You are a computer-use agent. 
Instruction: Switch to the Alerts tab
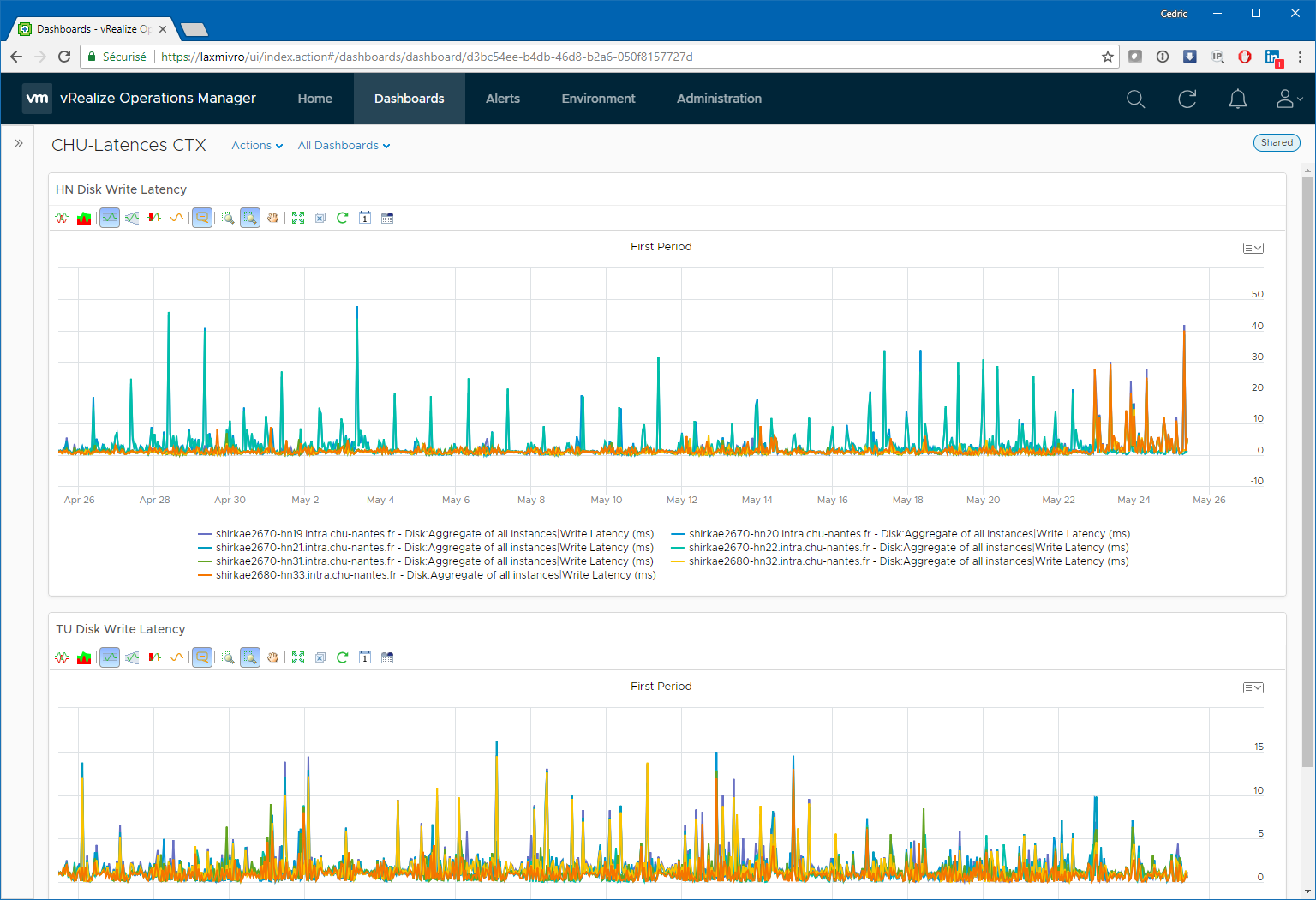click(503, 99)
